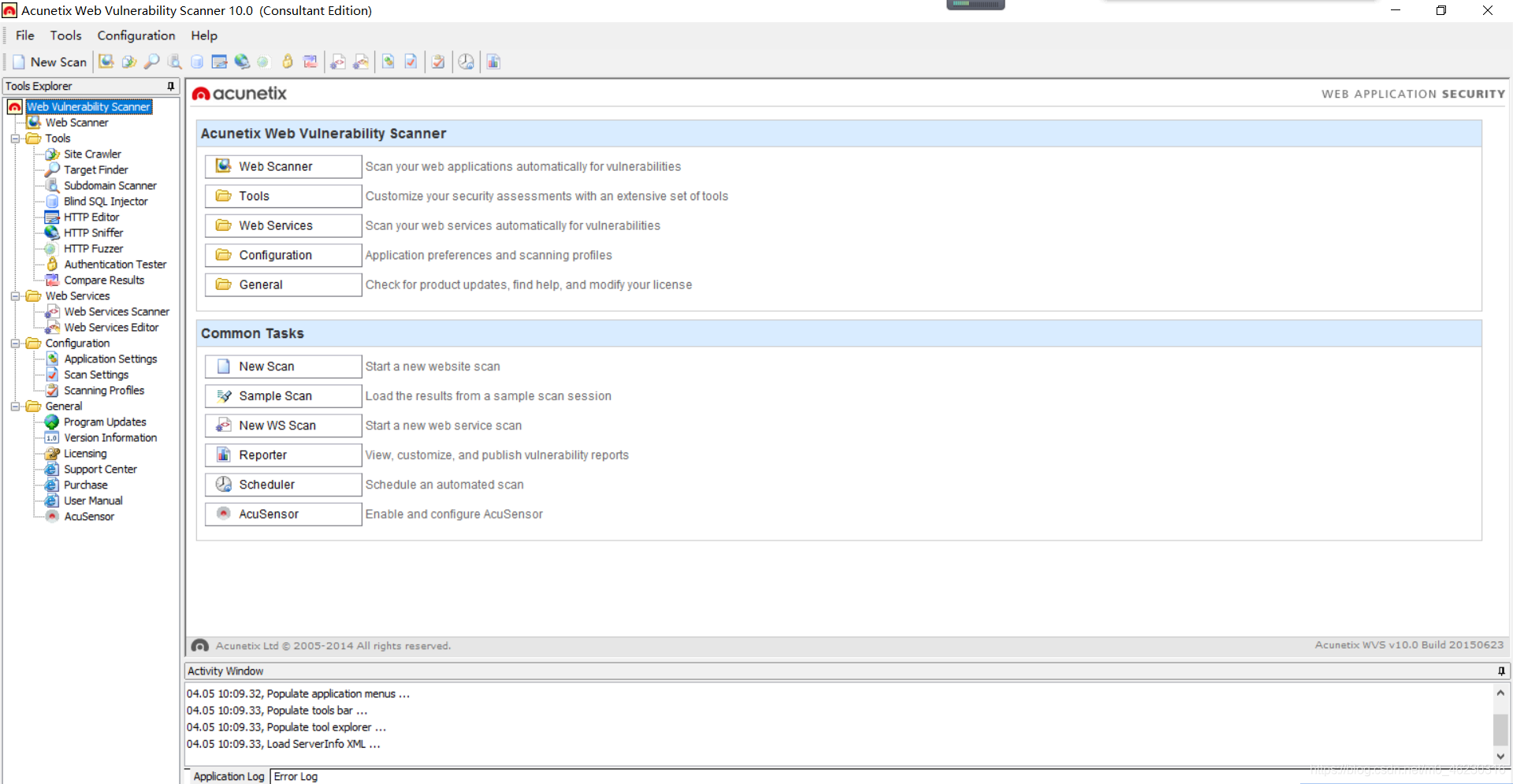Viewport: 1513px width, 784px height.
Task: Select Web Services Editor in the tree
Action: (111, 328)
